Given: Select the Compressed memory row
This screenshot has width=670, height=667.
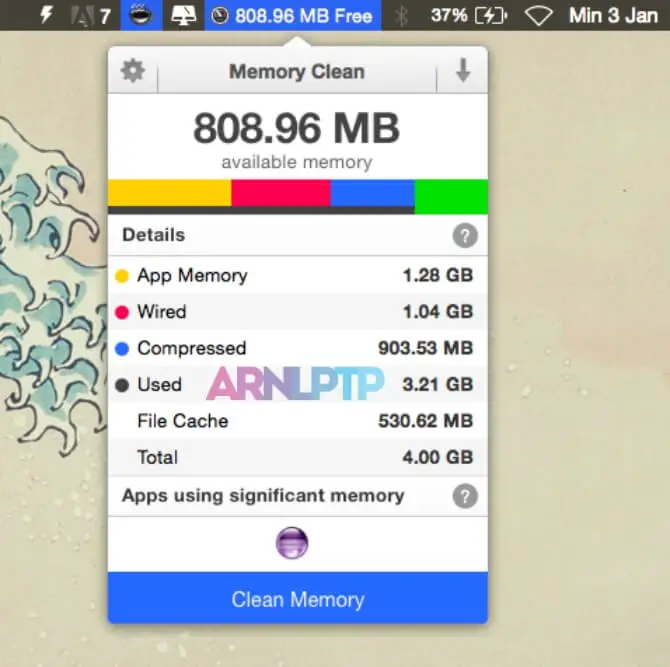Looking at the screenshot, I should tap(297, 348).
